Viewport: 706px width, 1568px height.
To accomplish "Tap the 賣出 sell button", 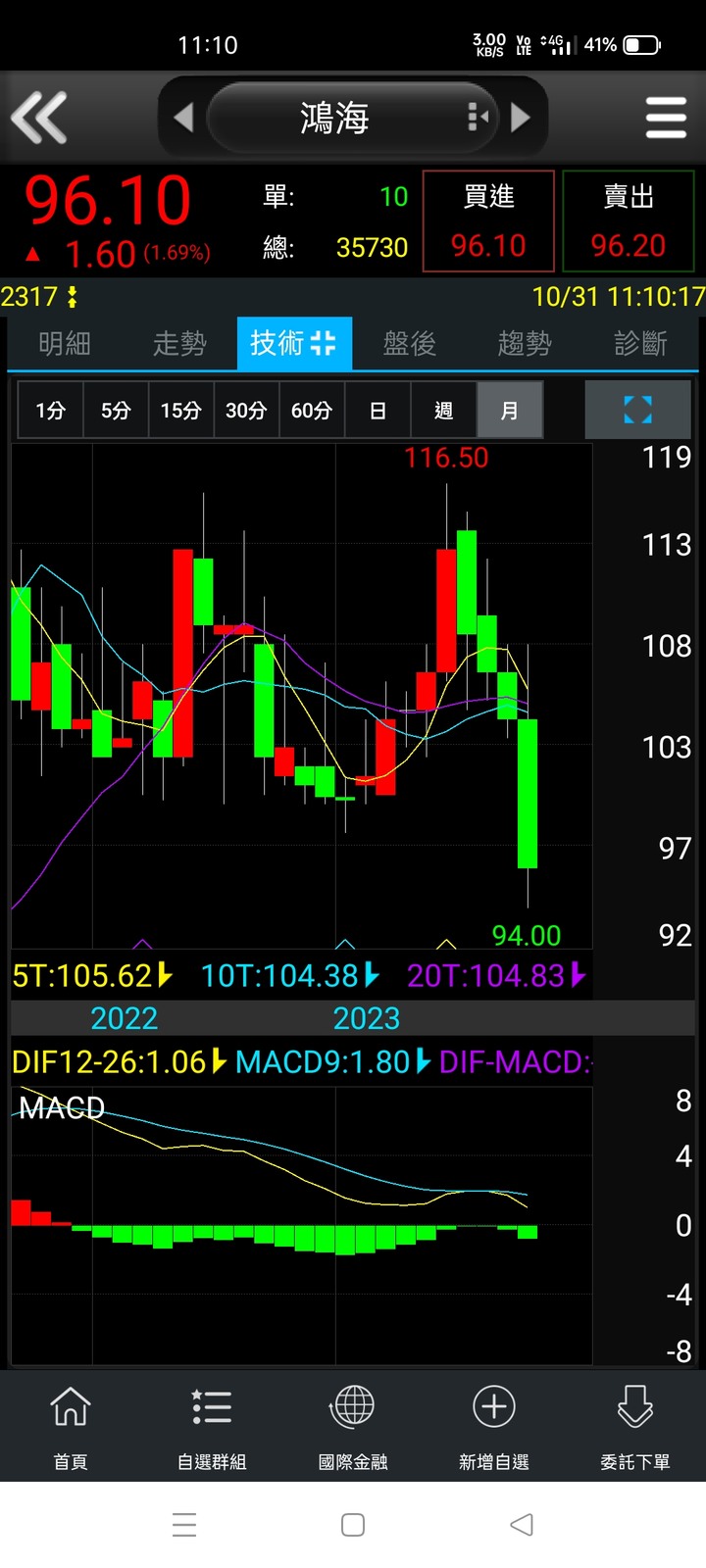I will pos(629,221).
